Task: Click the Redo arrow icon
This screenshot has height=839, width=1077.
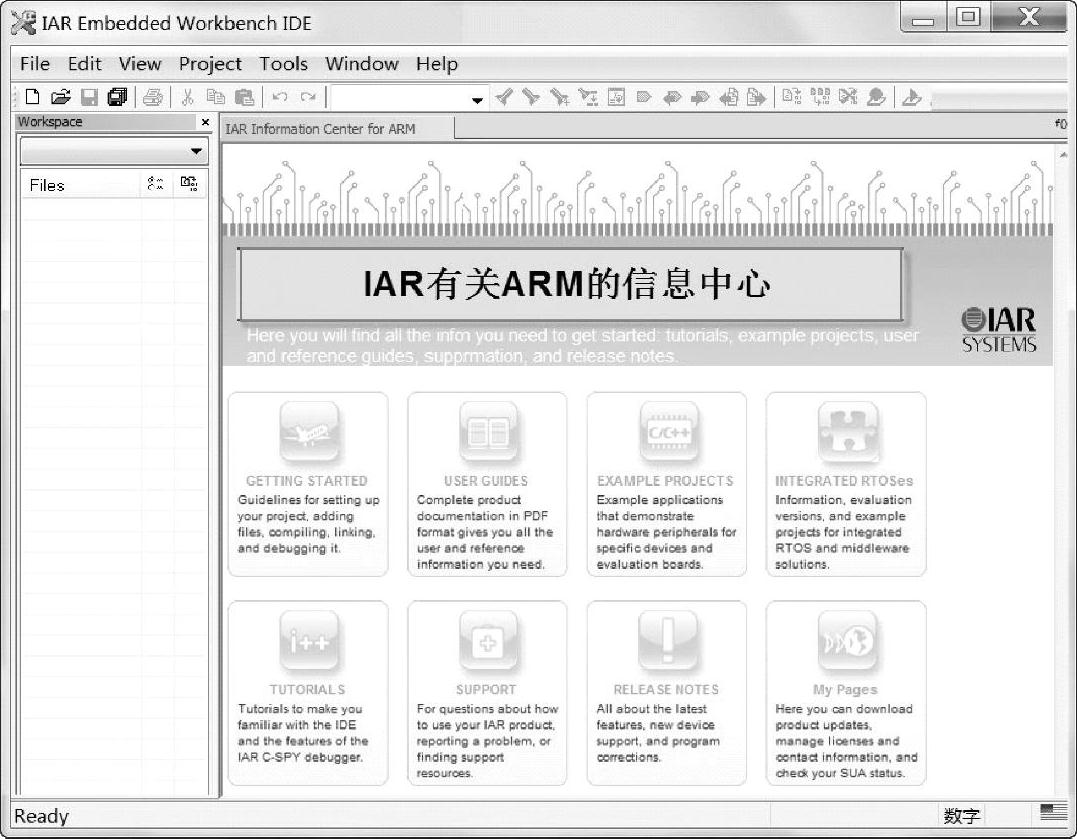Action: 308,97
